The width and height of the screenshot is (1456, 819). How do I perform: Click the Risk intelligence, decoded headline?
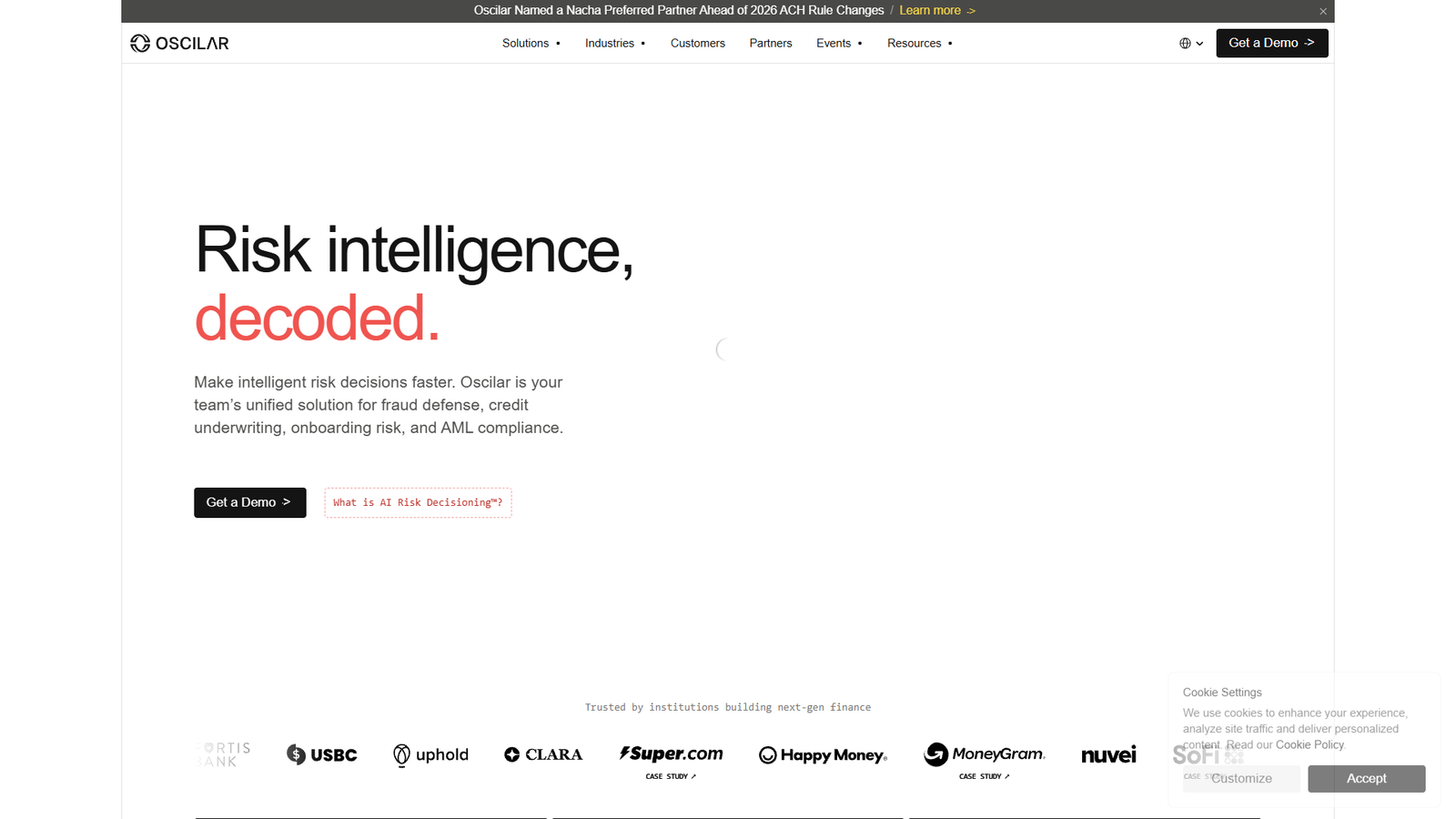tap(414, 284)
